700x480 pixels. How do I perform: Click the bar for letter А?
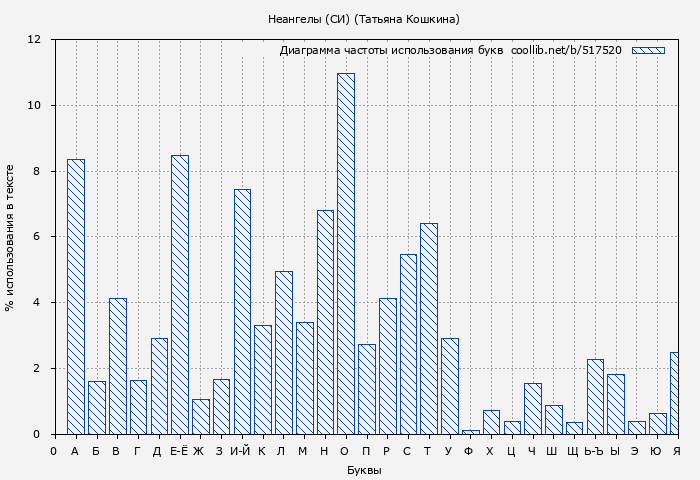tap(76, 296)
